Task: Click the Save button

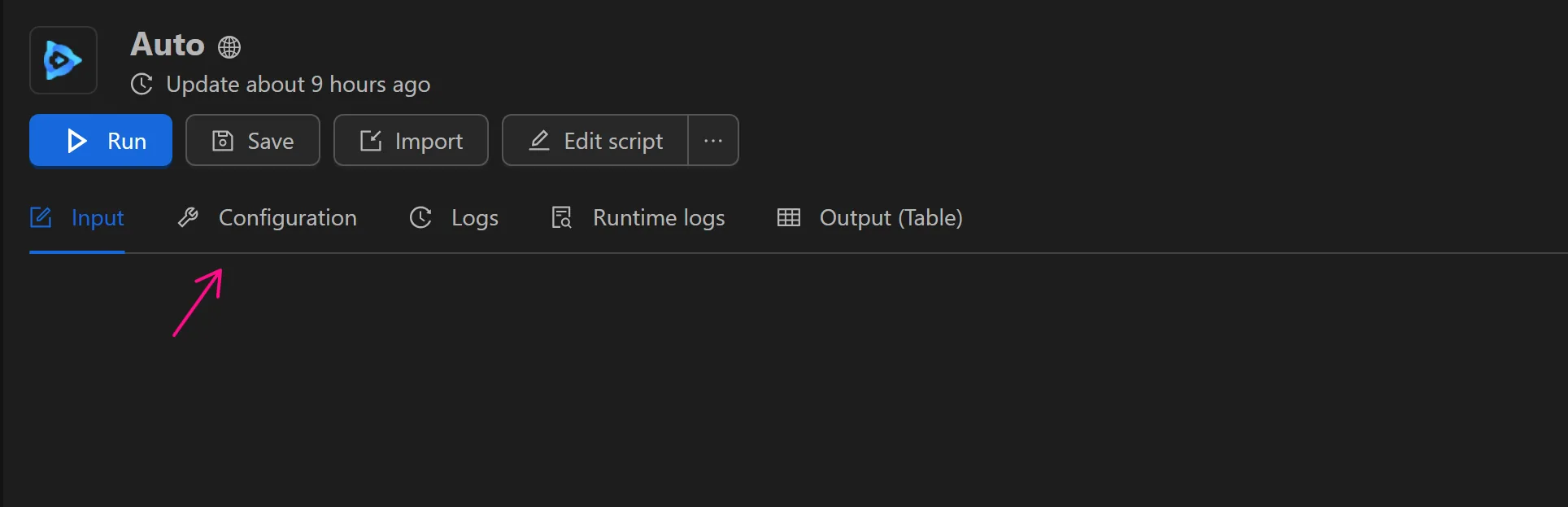Action: tap(252, 140)
